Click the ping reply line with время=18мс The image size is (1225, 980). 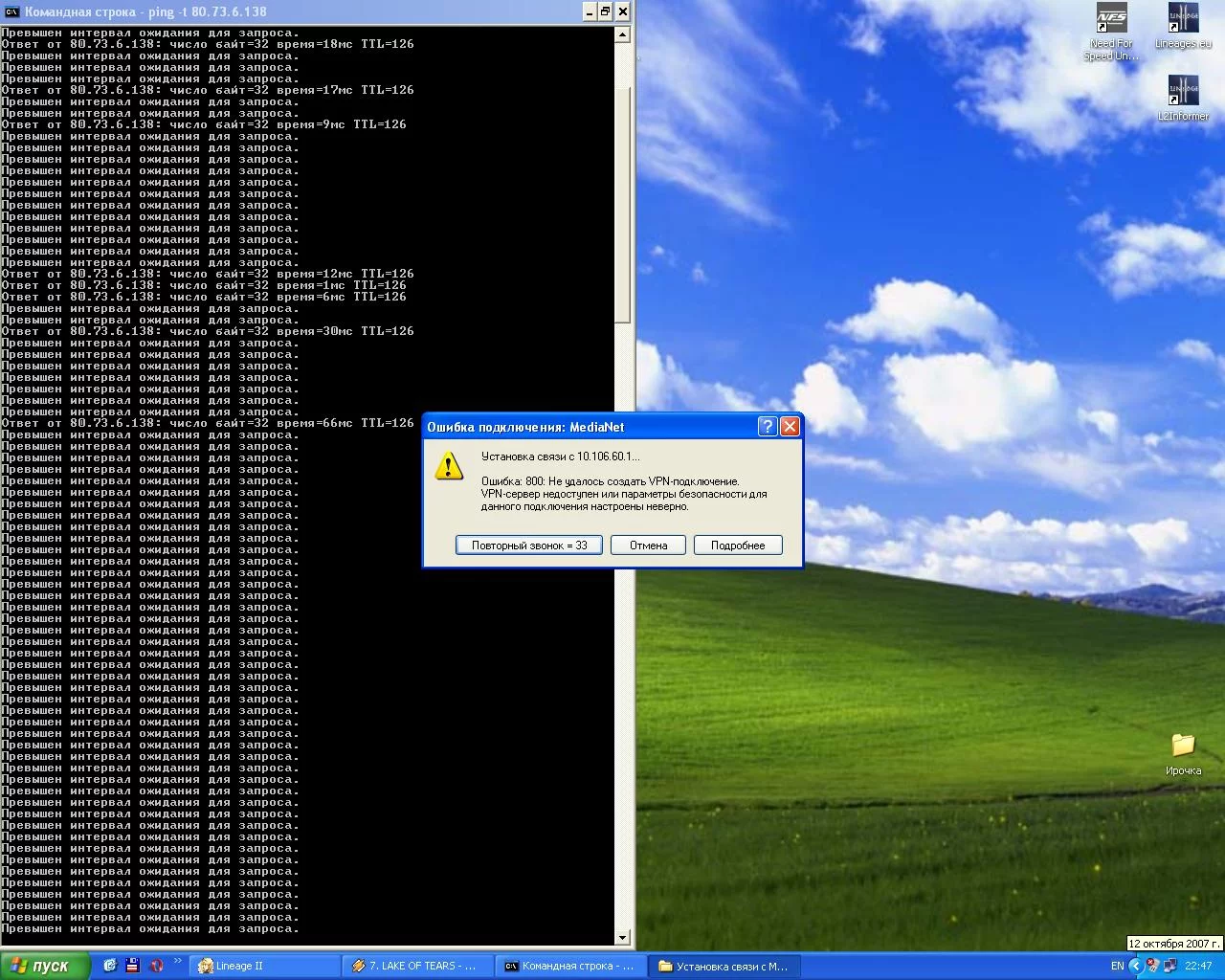click(x=208, y=44)
